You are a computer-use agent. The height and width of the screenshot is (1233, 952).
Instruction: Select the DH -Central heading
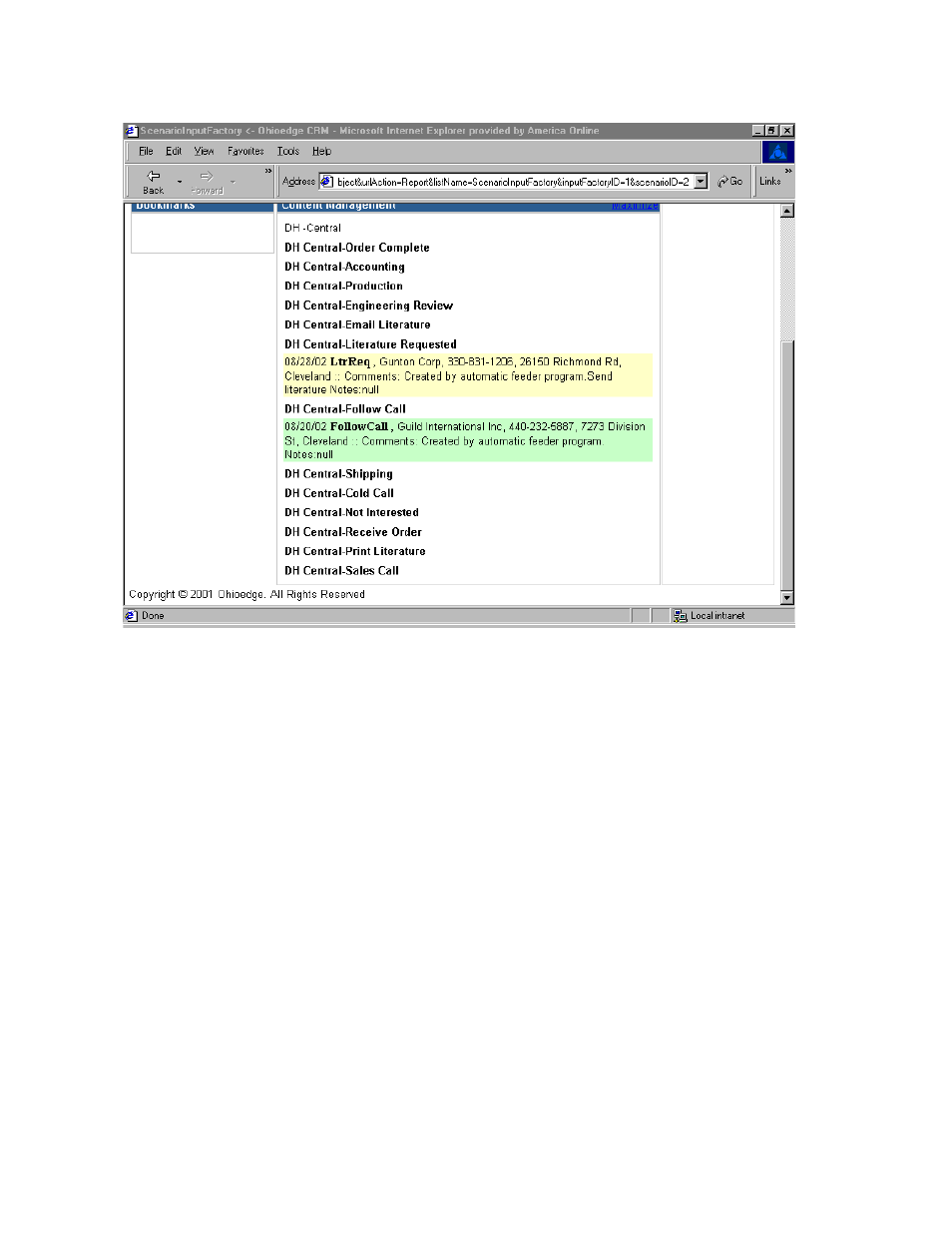point(312,229)
